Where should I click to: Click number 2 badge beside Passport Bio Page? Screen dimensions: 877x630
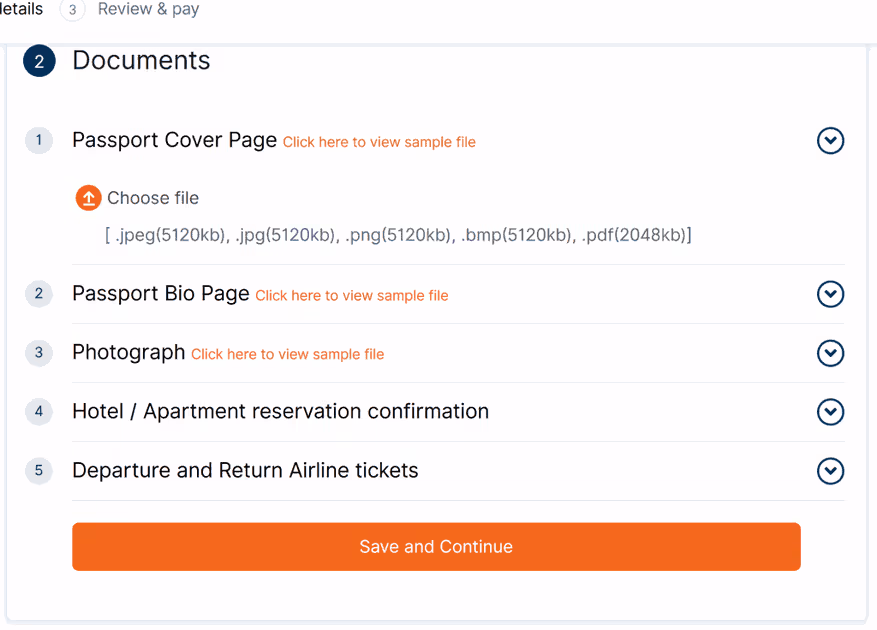39,293
